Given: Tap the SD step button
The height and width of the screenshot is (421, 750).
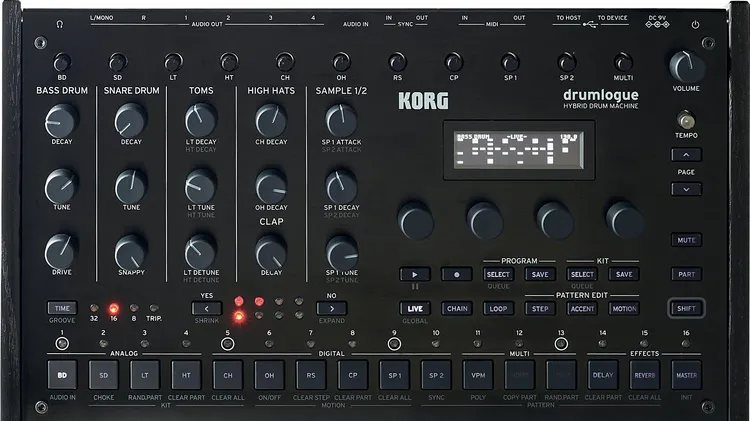Looking at the screenshot, I should 104,375.
